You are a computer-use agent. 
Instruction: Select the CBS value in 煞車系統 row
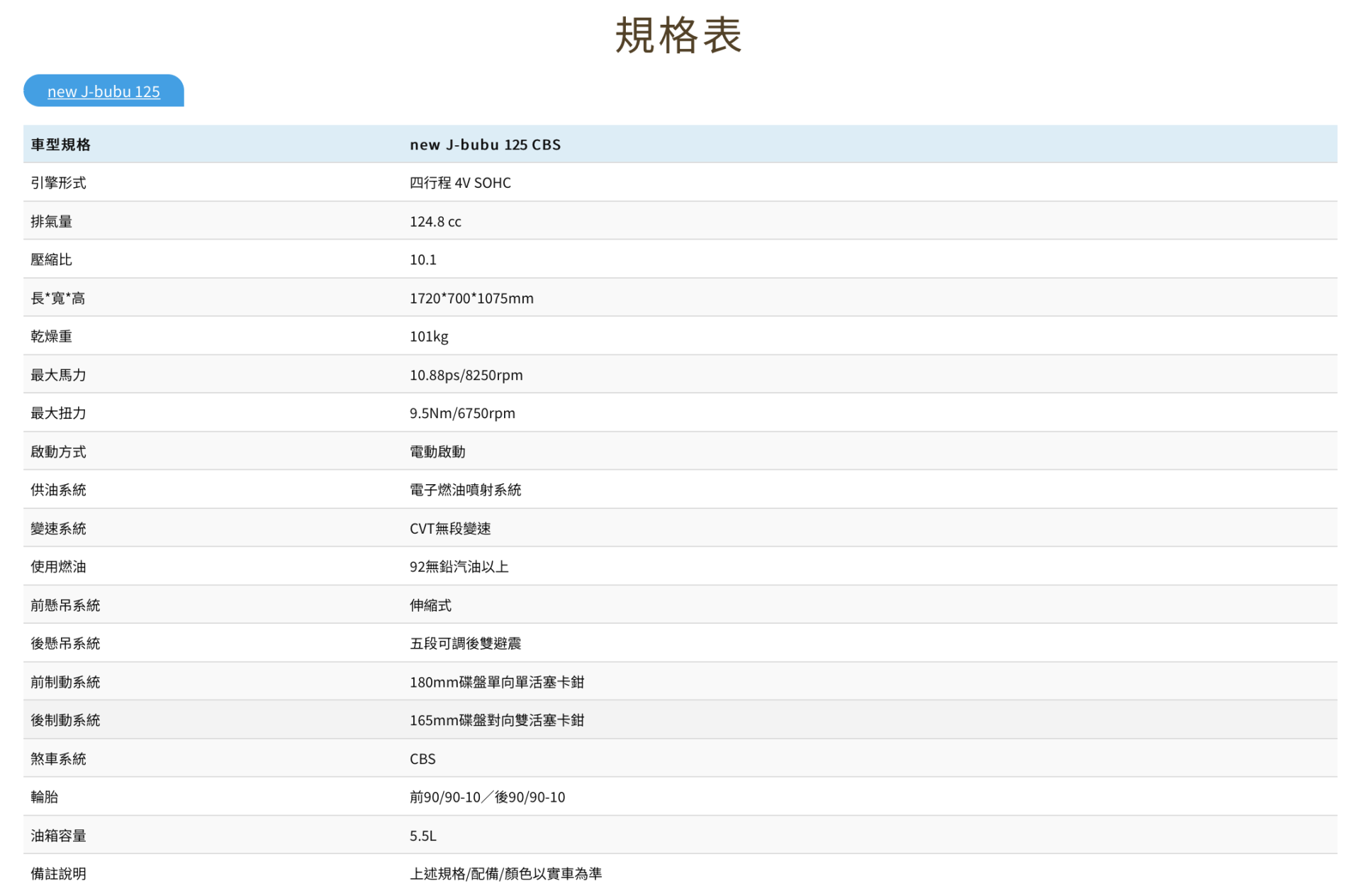coord(422,758)
